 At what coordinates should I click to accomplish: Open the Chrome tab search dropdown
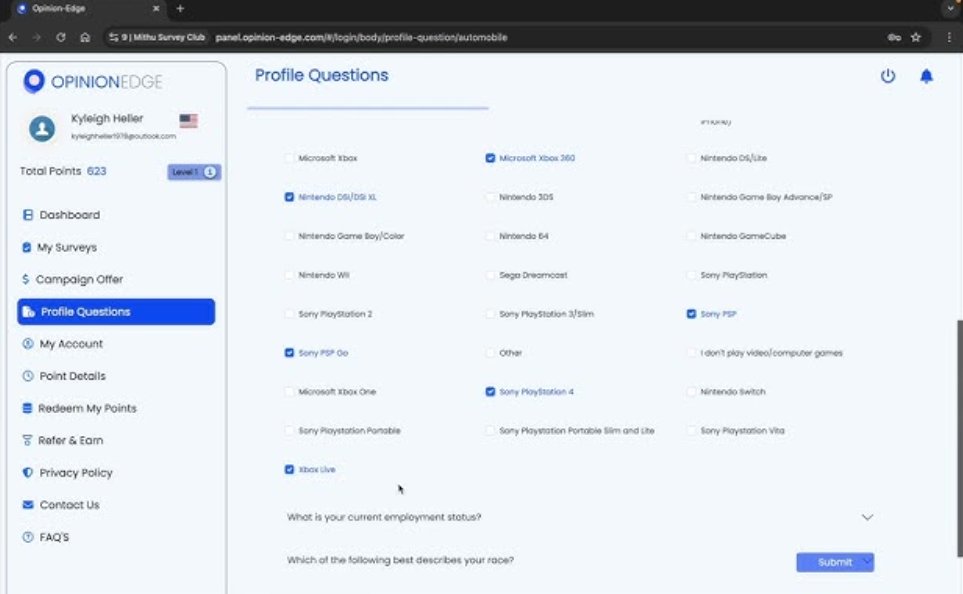tap(947, 9)
